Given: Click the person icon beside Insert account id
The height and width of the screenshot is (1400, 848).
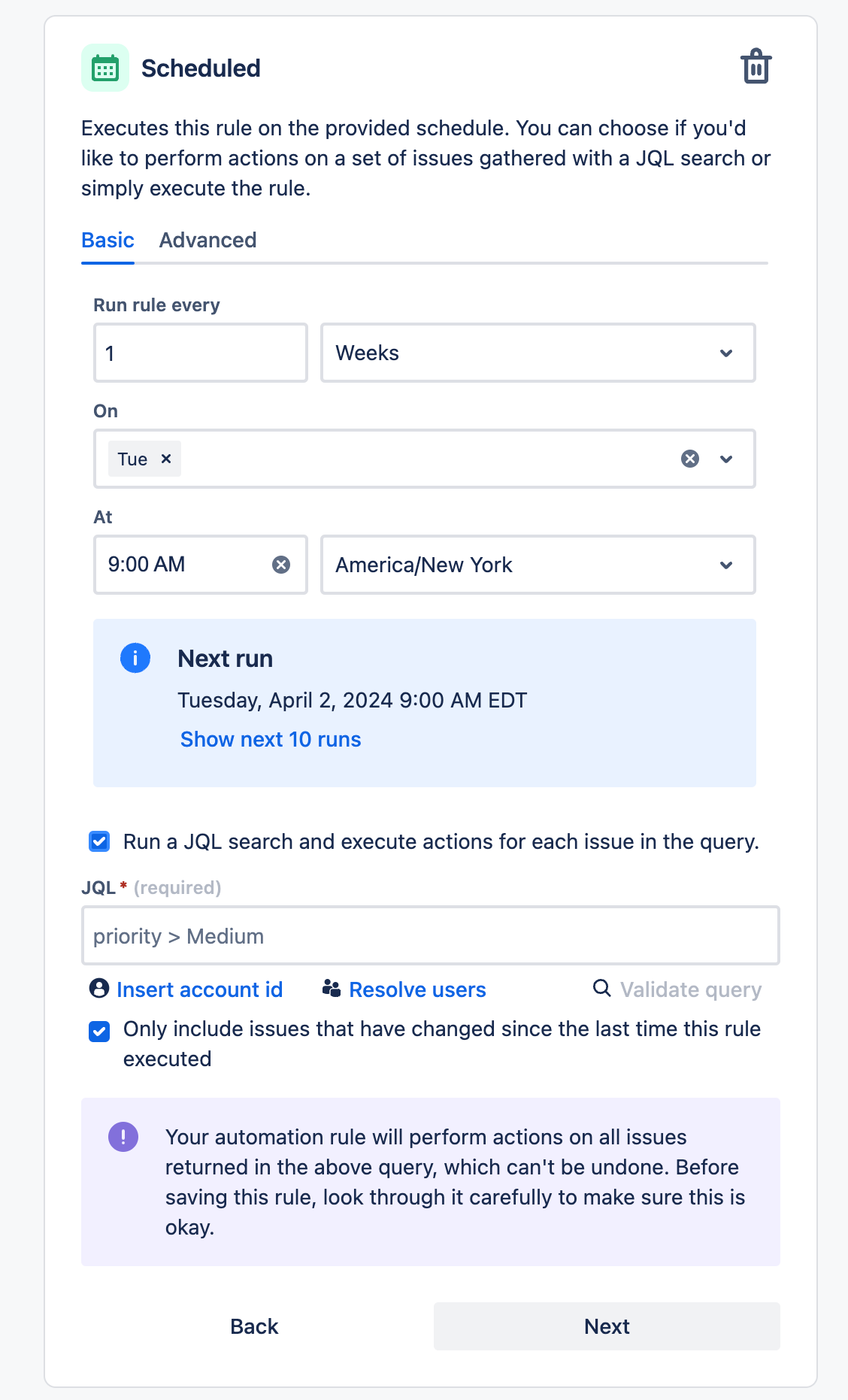Looking at the screenshot, I should coord(99,988).
